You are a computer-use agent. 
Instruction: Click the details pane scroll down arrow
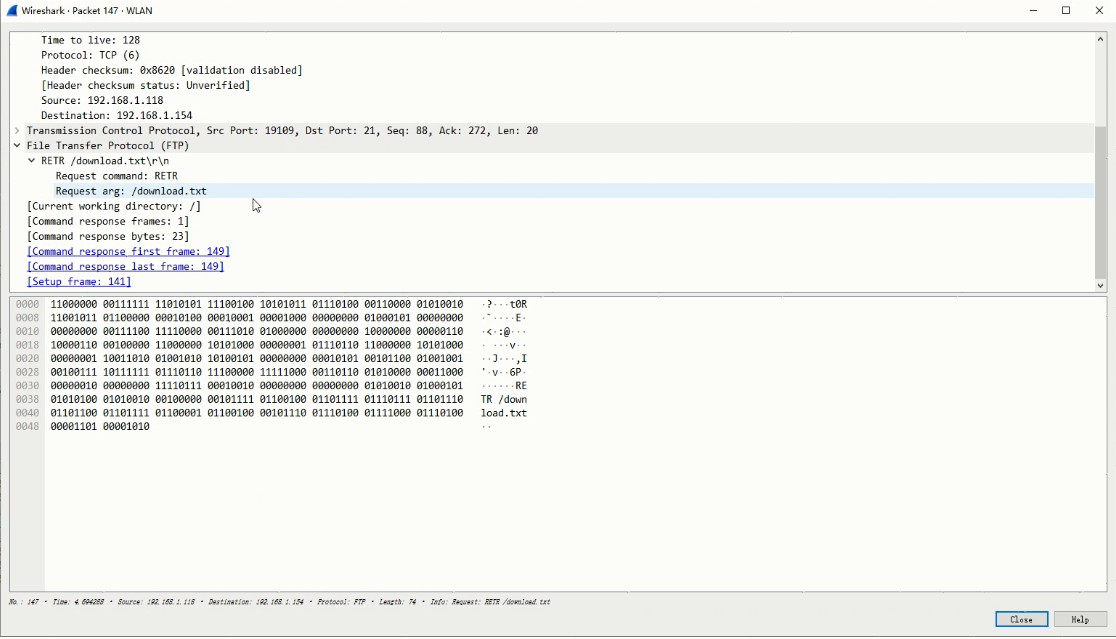click(x=1100, y=285)
